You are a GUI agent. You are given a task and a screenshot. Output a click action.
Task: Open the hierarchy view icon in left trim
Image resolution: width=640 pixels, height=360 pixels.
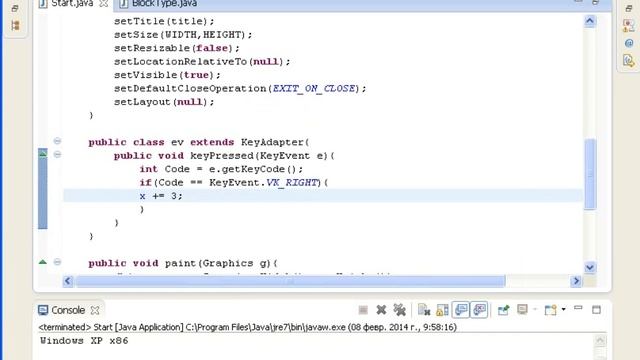click(x=16, y=25)
